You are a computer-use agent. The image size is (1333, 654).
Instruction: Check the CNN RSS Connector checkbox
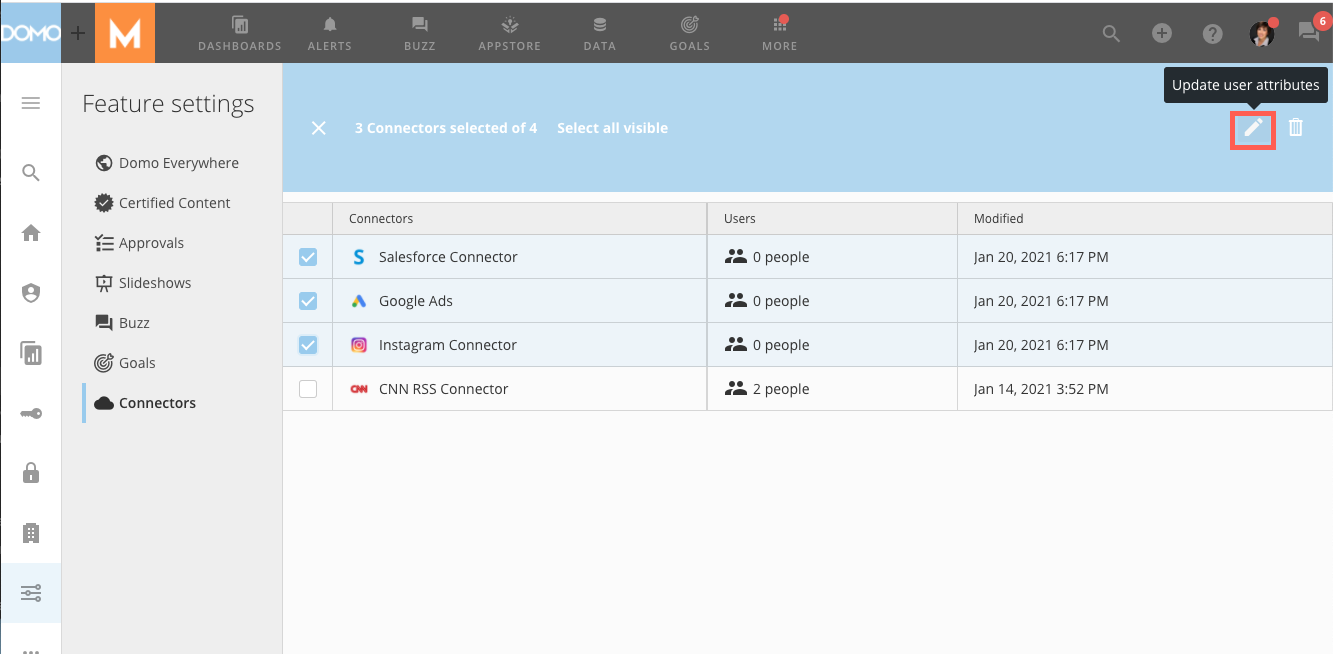(307, 388)
